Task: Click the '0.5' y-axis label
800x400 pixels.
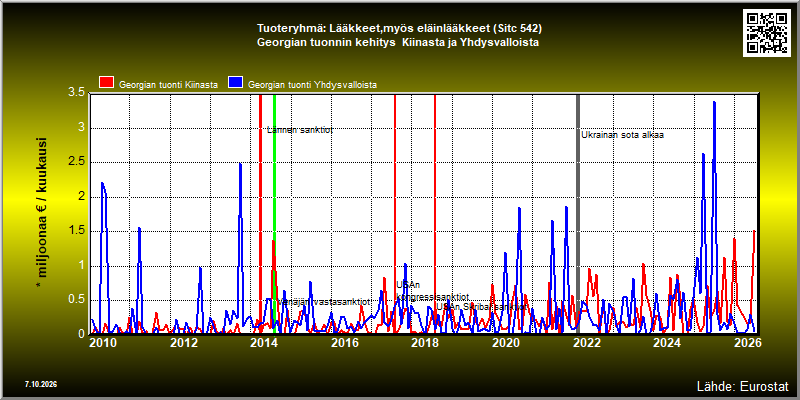Action: (77, 300)
